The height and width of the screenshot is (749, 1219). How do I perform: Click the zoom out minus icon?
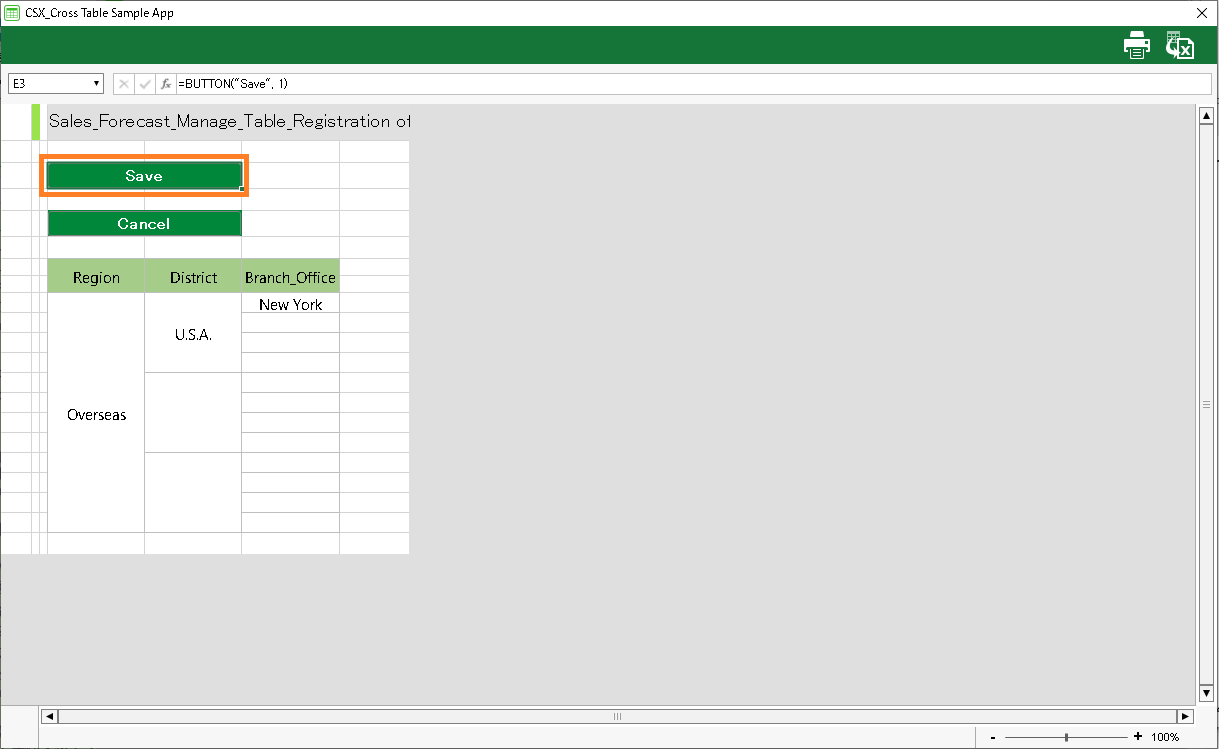pos(992,737)
